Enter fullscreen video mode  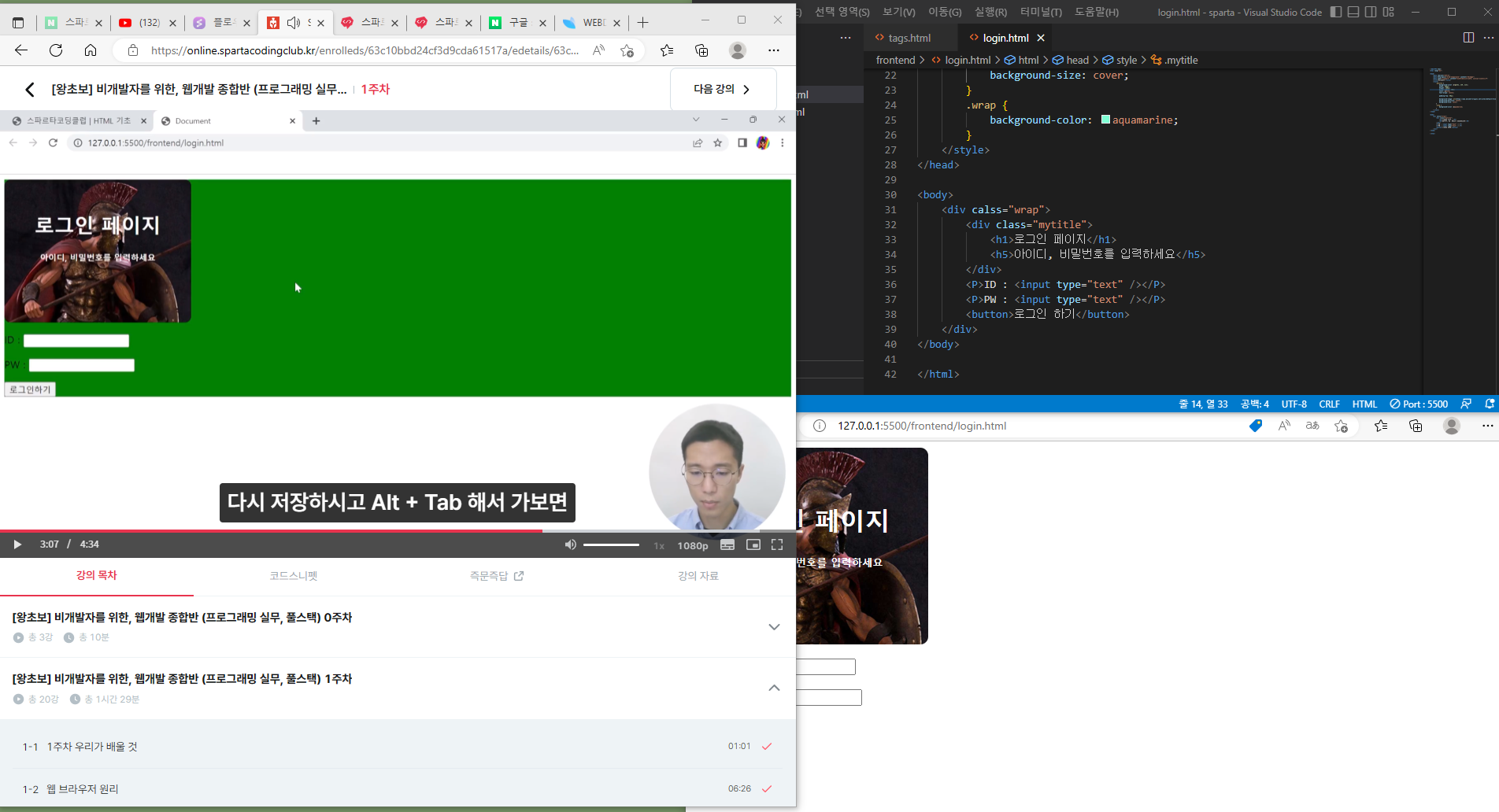click(777, 544)
